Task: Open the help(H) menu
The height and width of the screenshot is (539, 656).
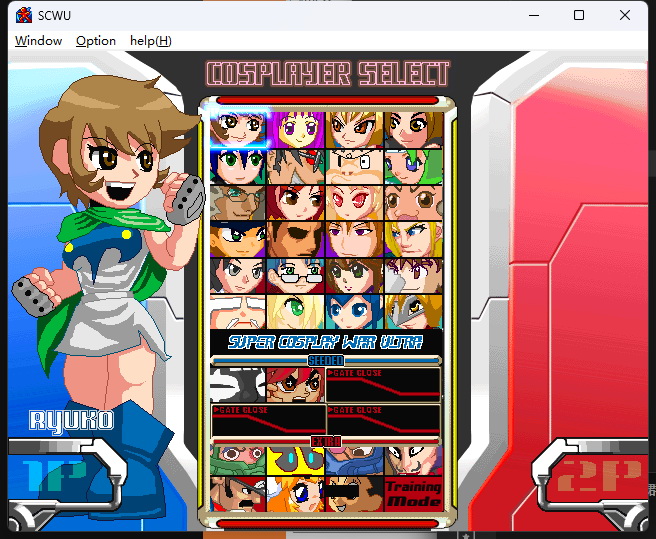Action: point(151,41)
